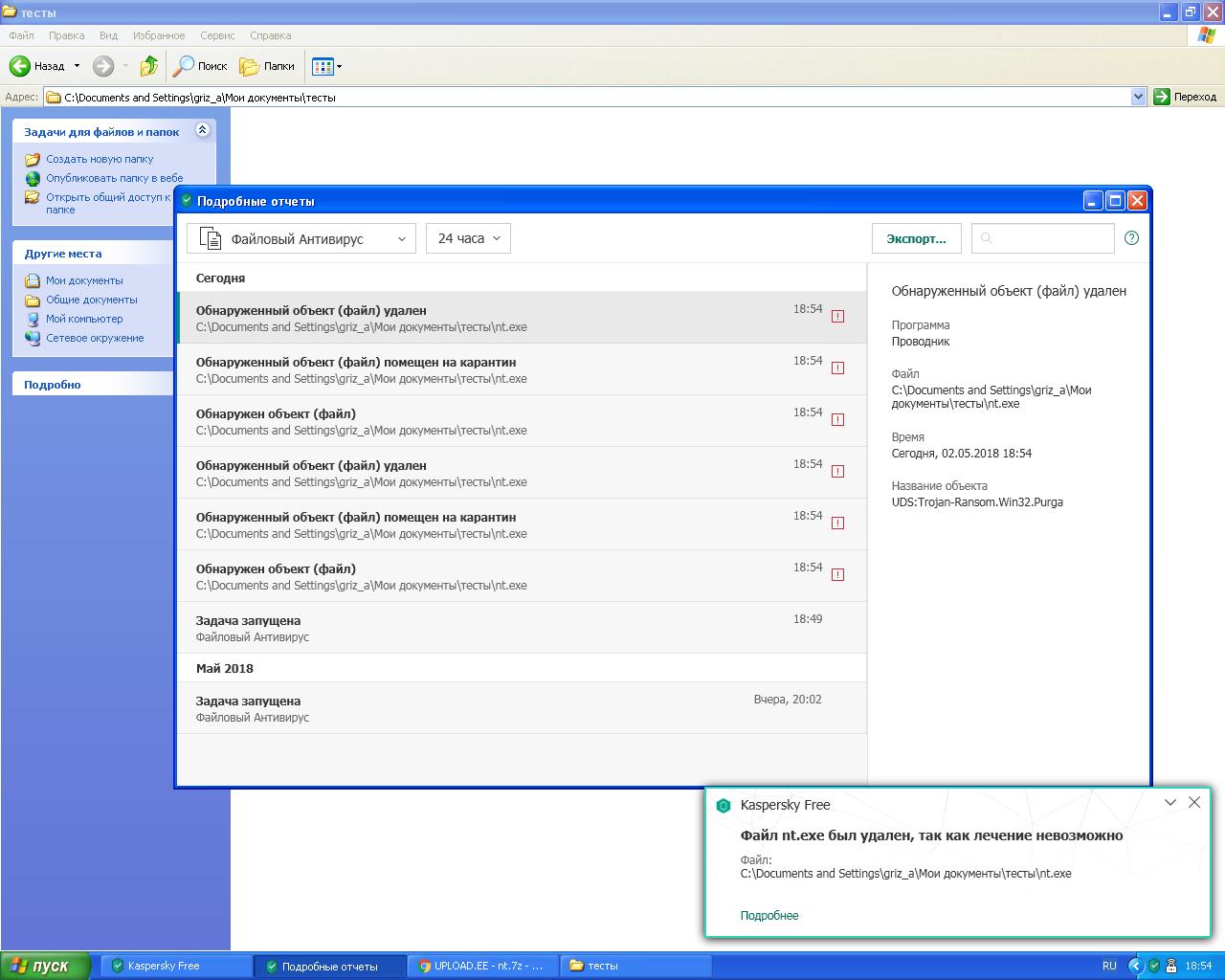1225x980 pixels.
Task: Open the Сервис menu
Action: (x=217, y=35)
